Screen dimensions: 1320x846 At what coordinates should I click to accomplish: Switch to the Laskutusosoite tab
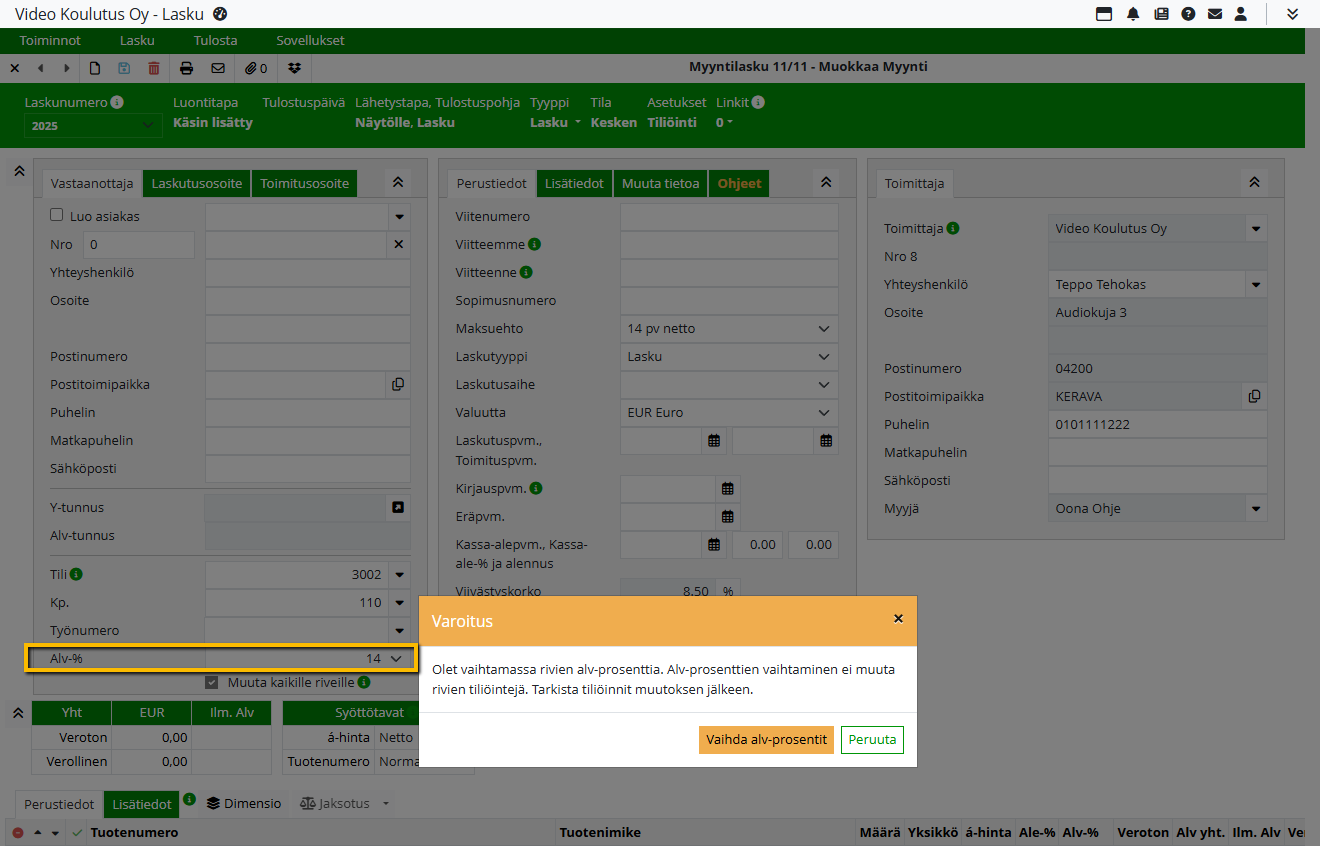[197, 184]
